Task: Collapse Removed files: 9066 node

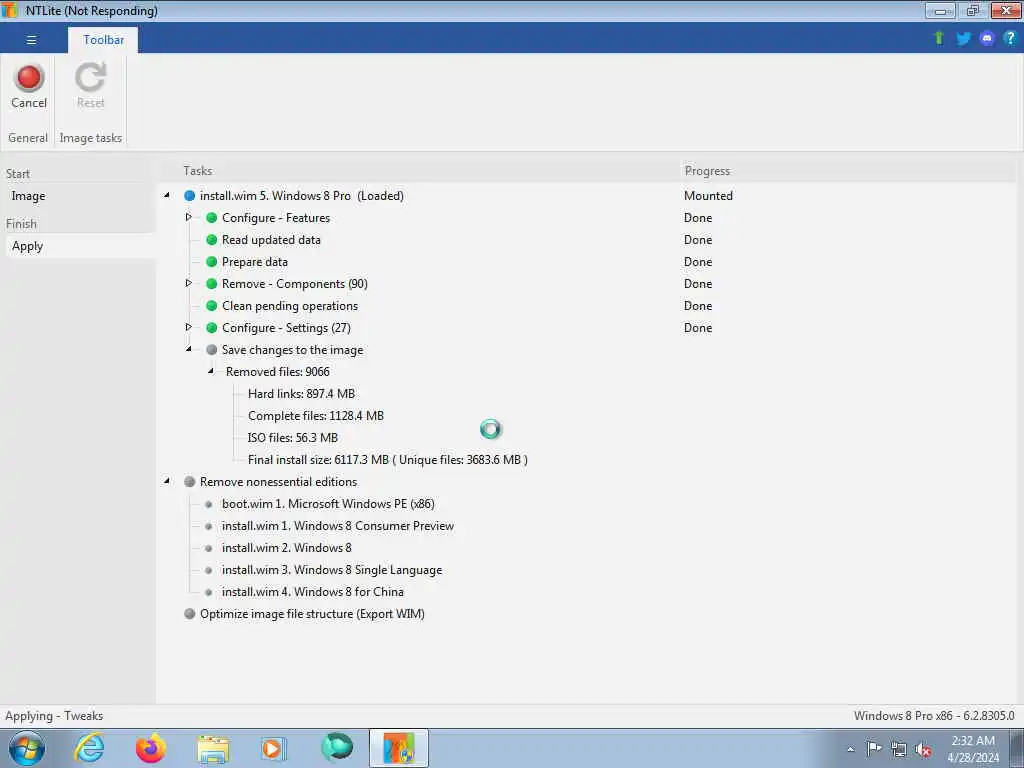Action: point(211,371)
